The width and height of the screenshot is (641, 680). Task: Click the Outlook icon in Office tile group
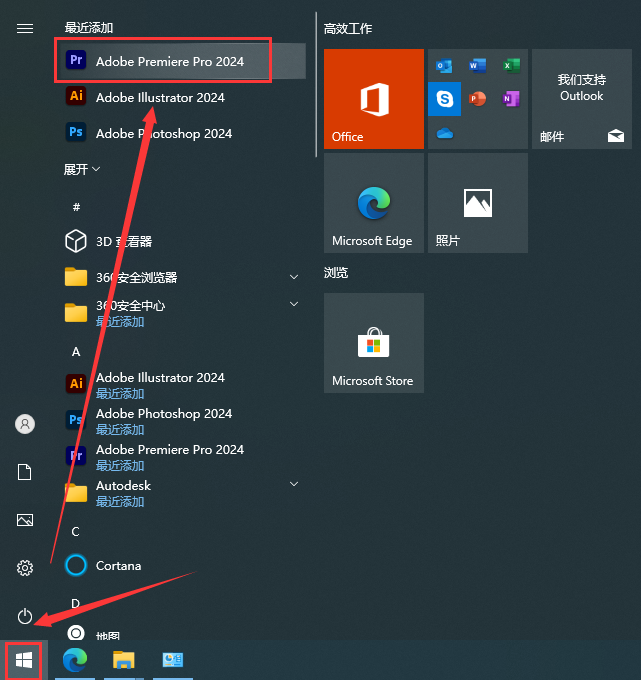coord(444,66)
